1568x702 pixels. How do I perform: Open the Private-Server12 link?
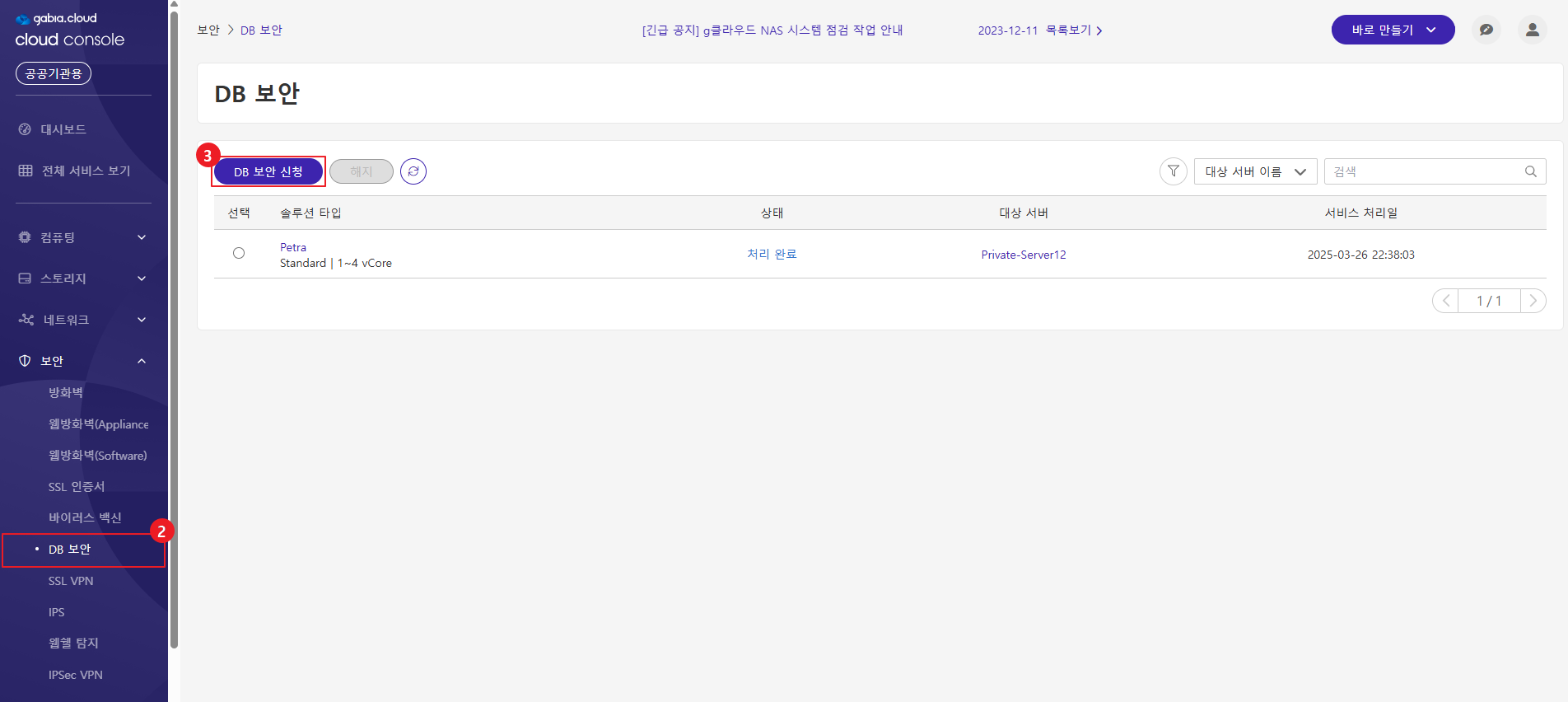click(1024, 255)
